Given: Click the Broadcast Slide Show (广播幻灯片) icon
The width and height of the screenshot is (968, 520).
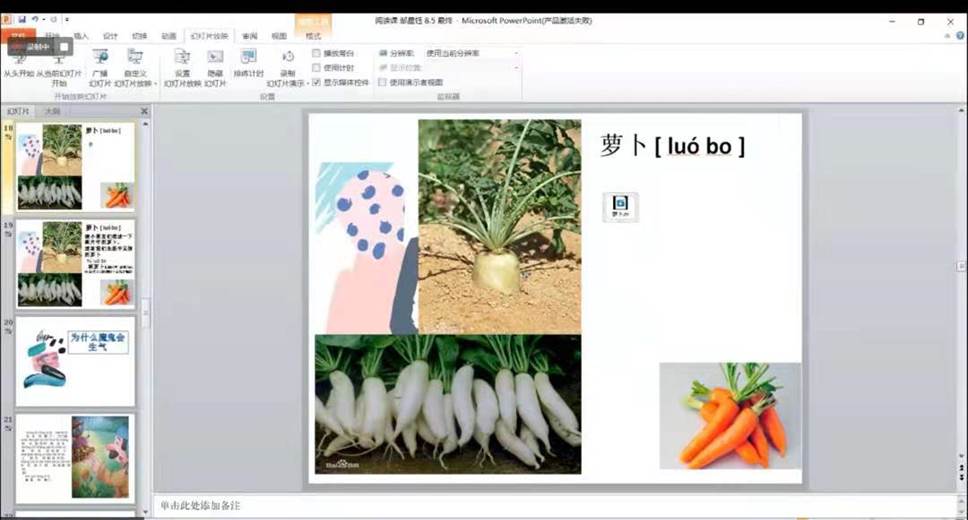Looking at the screenshot, I should [x=100, y=60].
